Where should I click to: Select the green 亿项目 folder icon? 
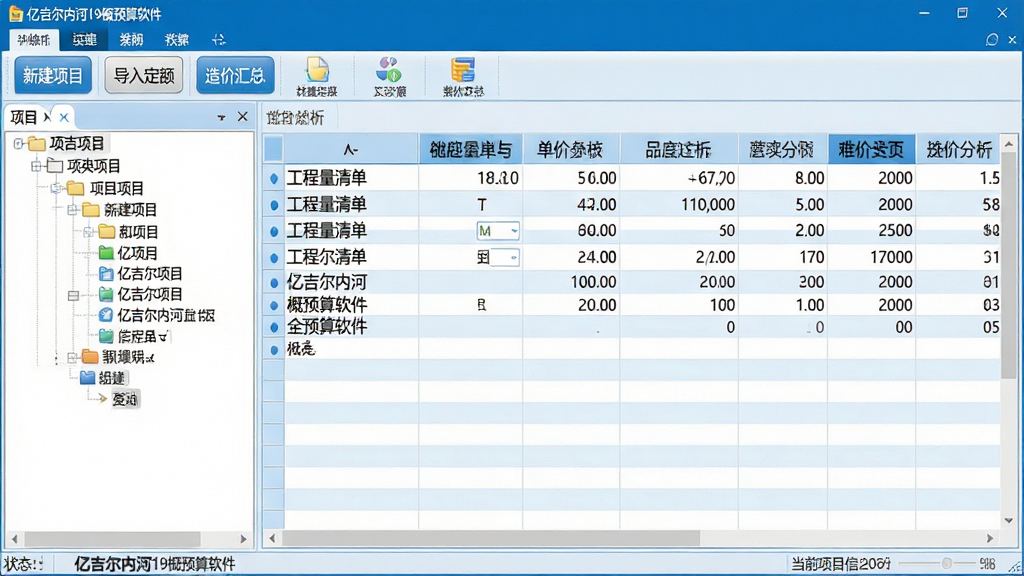pyautogui.click(x=106, y=253)
